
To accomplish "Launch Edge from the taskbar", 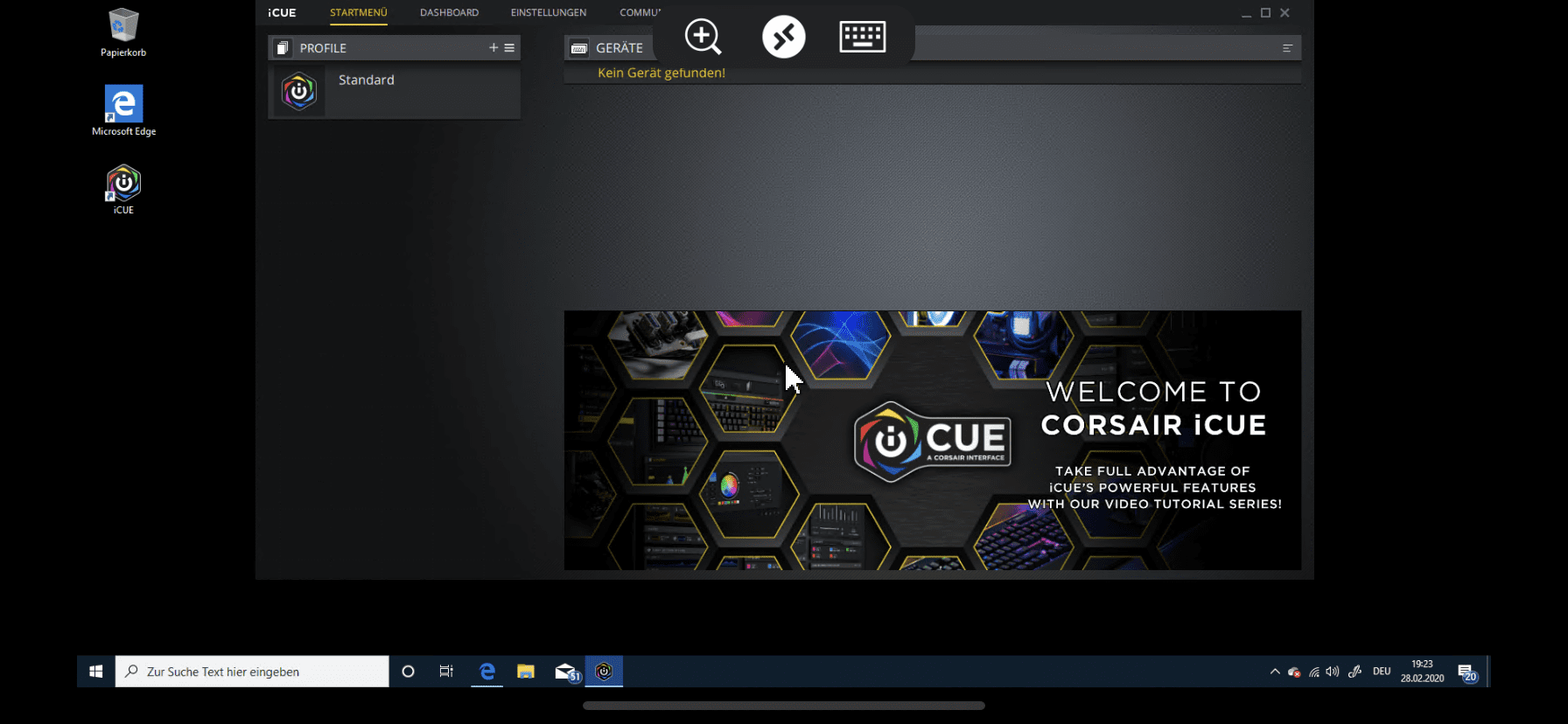I will pyautogui.click(x=486, y=672).
